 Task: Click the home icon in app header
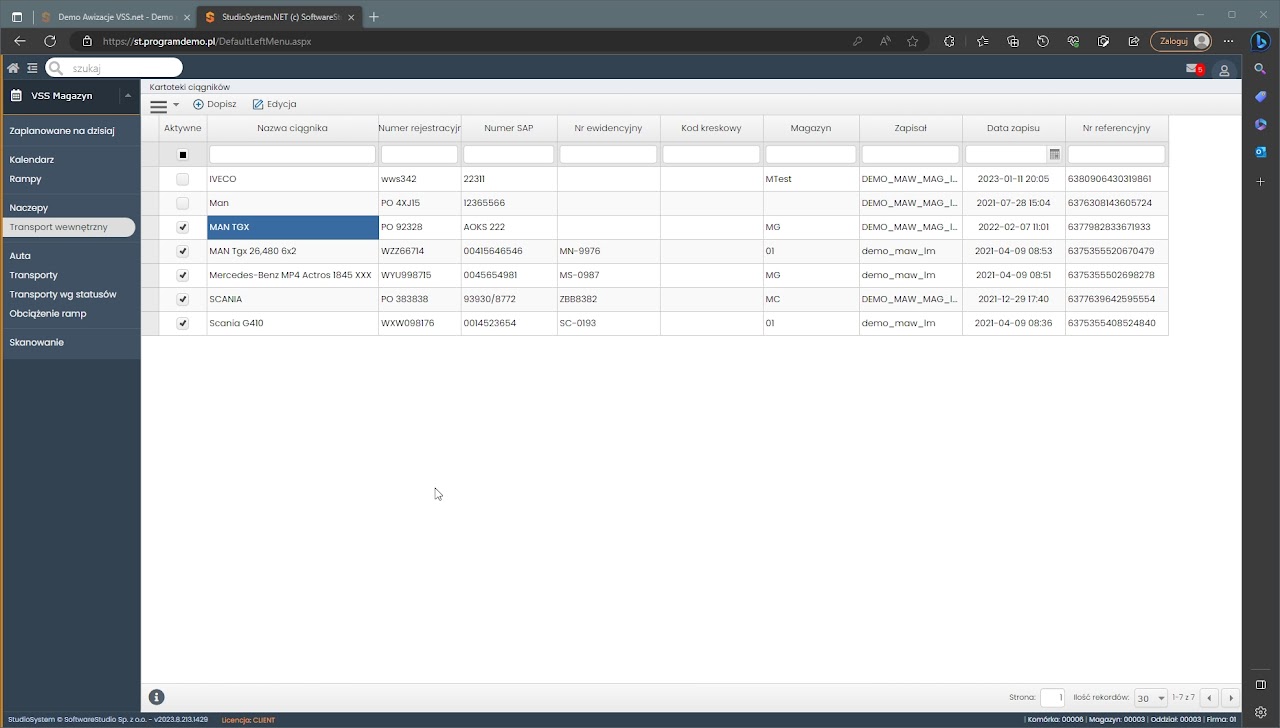pos(13,68)
